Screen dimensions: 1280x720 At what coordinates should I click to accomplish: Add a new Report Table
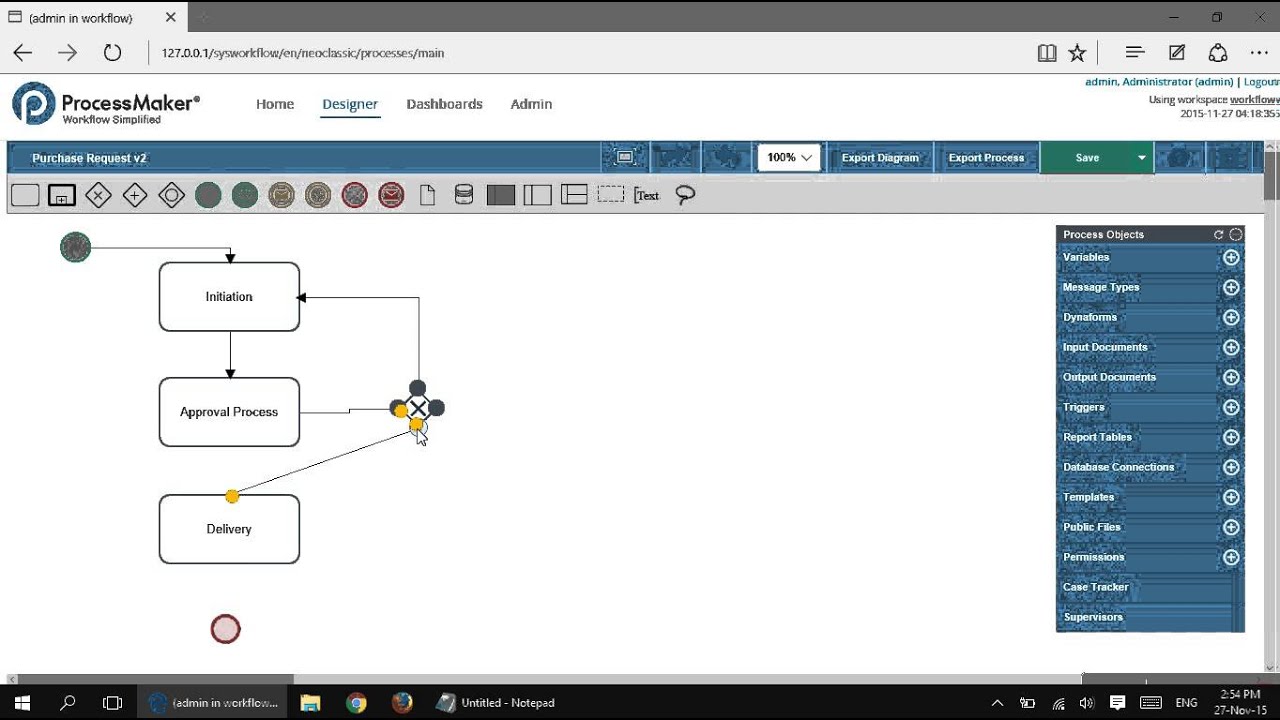pyautogui.click(x=1231, y=437)
